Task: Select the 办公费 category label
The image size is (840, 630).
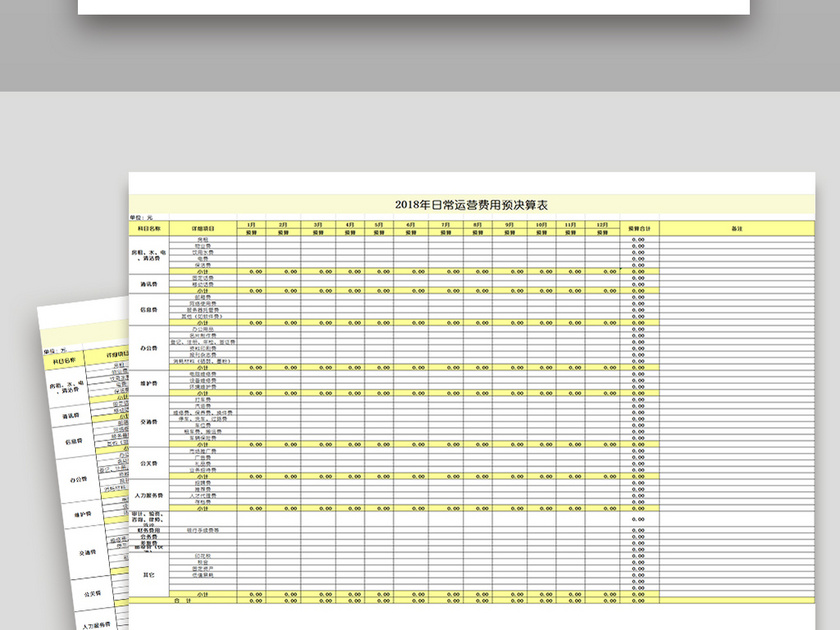Action: [x=150, y=347]
